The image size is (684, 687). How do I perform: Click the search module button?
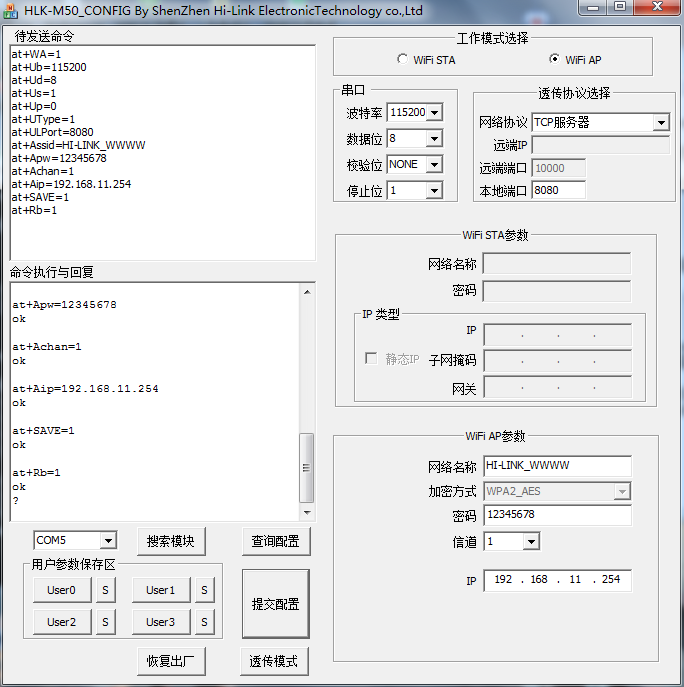tap(170, 541)
